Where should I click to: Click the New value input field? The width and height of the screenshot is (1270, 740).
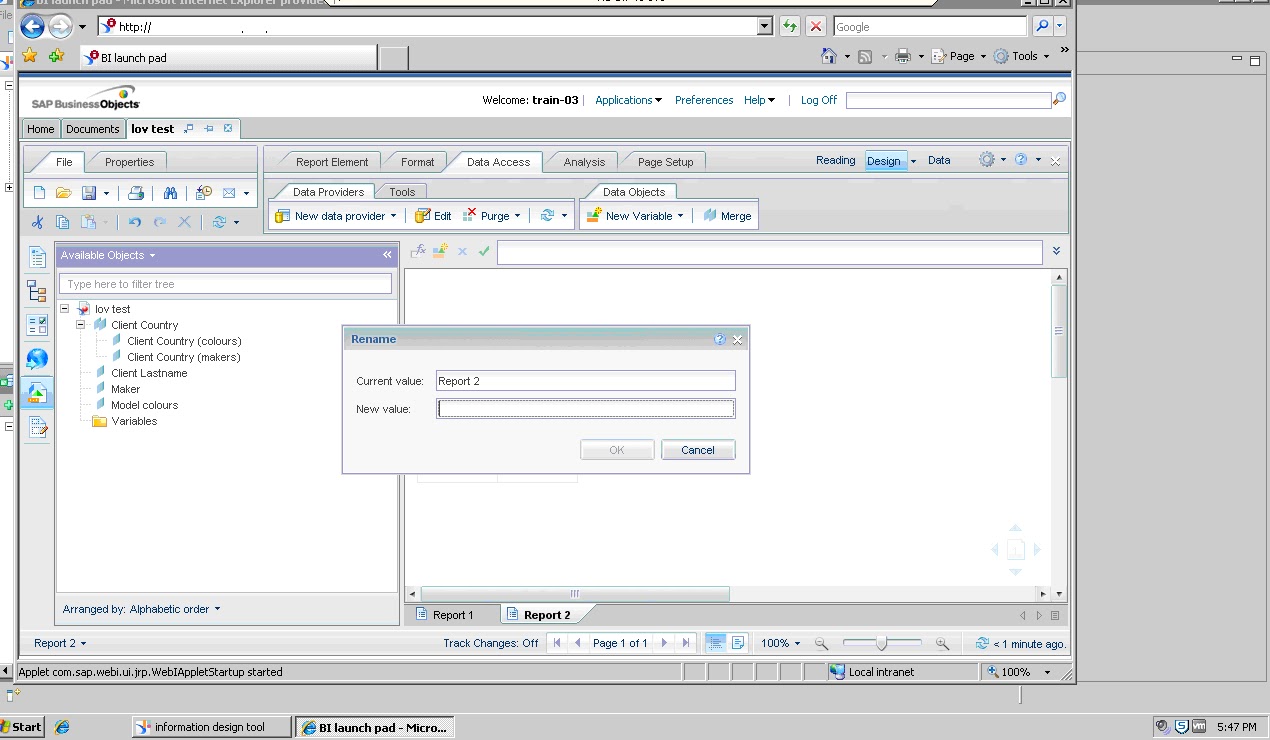point(585,408)
